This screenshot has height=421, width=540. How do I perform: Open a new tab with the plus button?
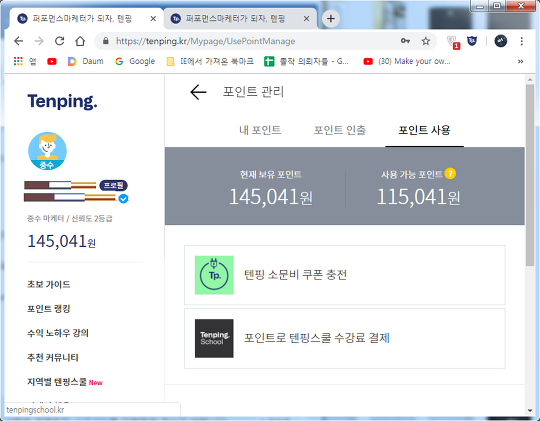pos(331,19)
